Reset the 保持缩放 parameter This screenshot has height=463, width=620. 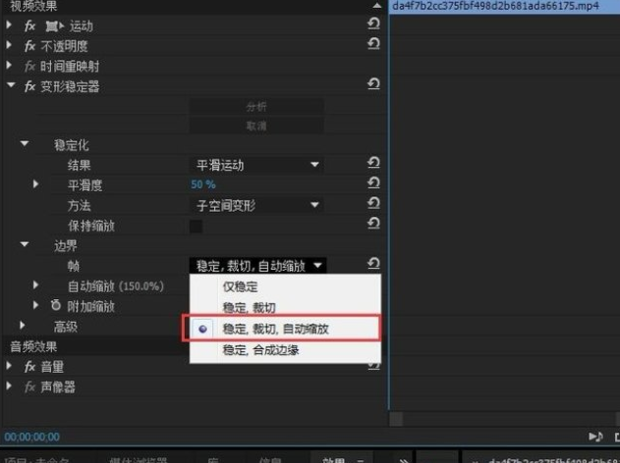click(373, 223)
